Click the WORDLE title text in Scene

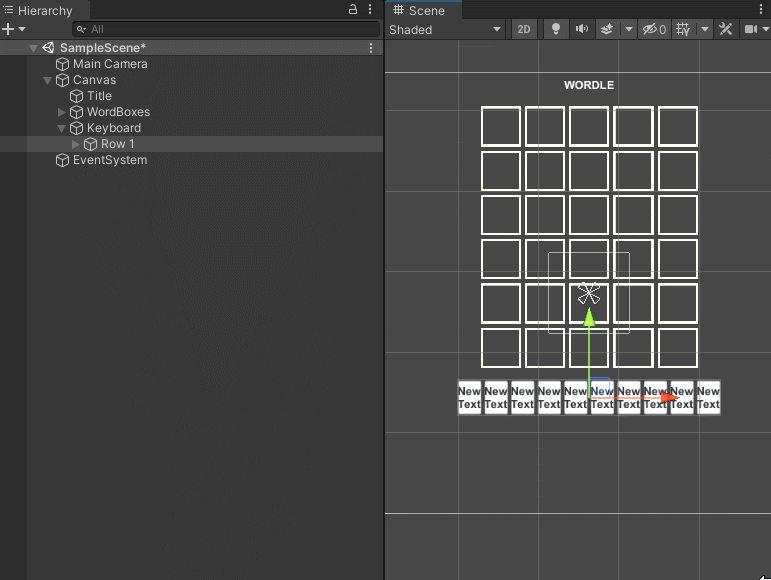coord(589,85)
